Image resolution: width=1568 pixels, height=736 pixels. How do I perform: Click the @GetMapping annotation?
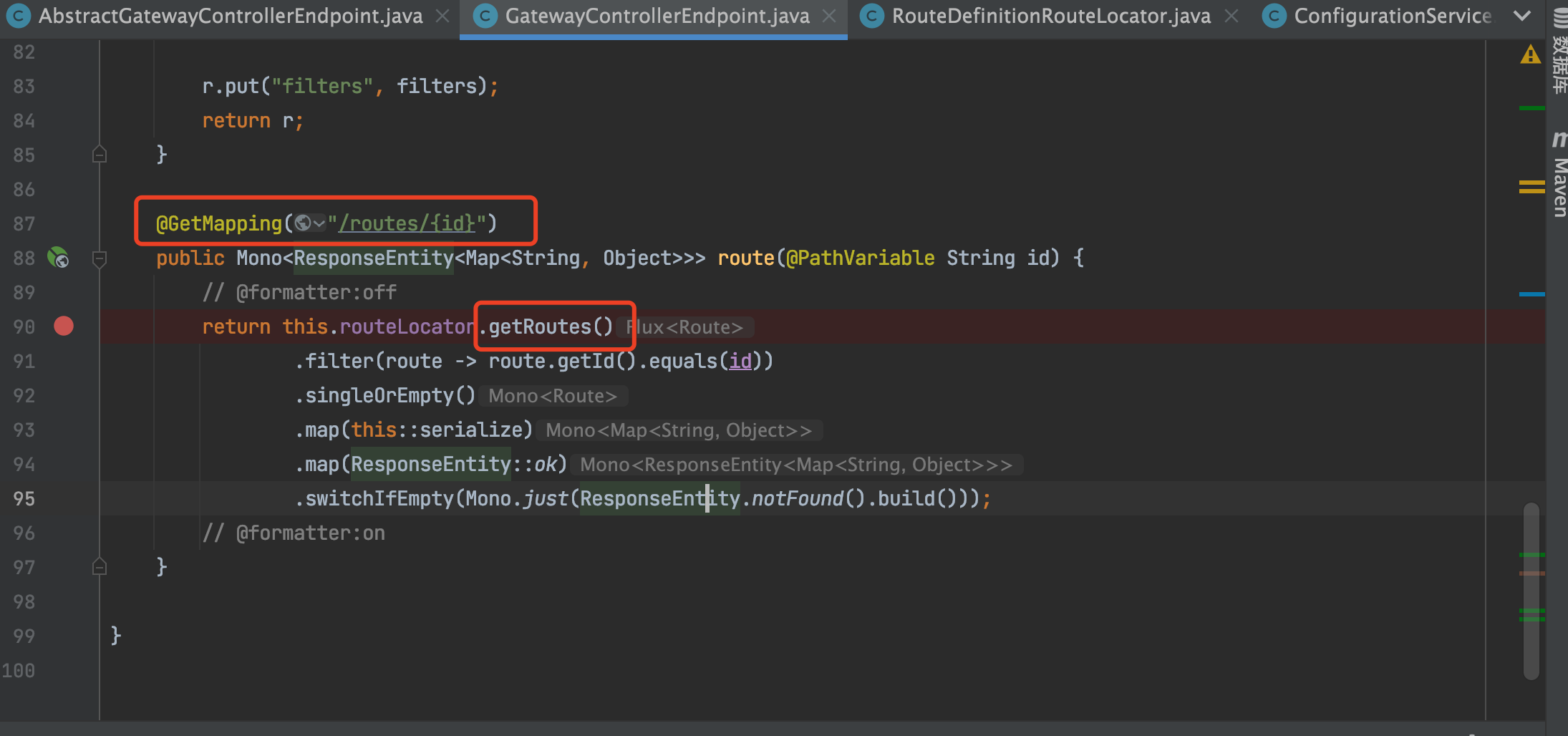coord(219,223)
